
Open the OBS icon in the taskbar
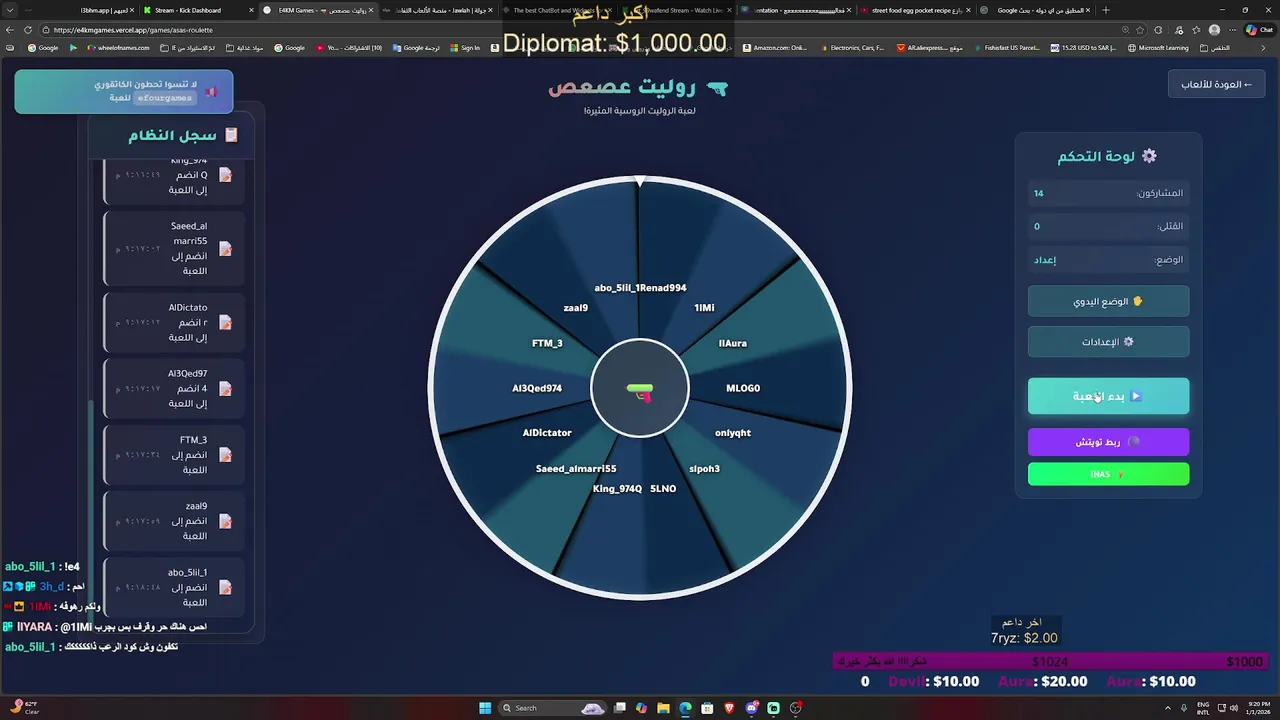[795, 708]
